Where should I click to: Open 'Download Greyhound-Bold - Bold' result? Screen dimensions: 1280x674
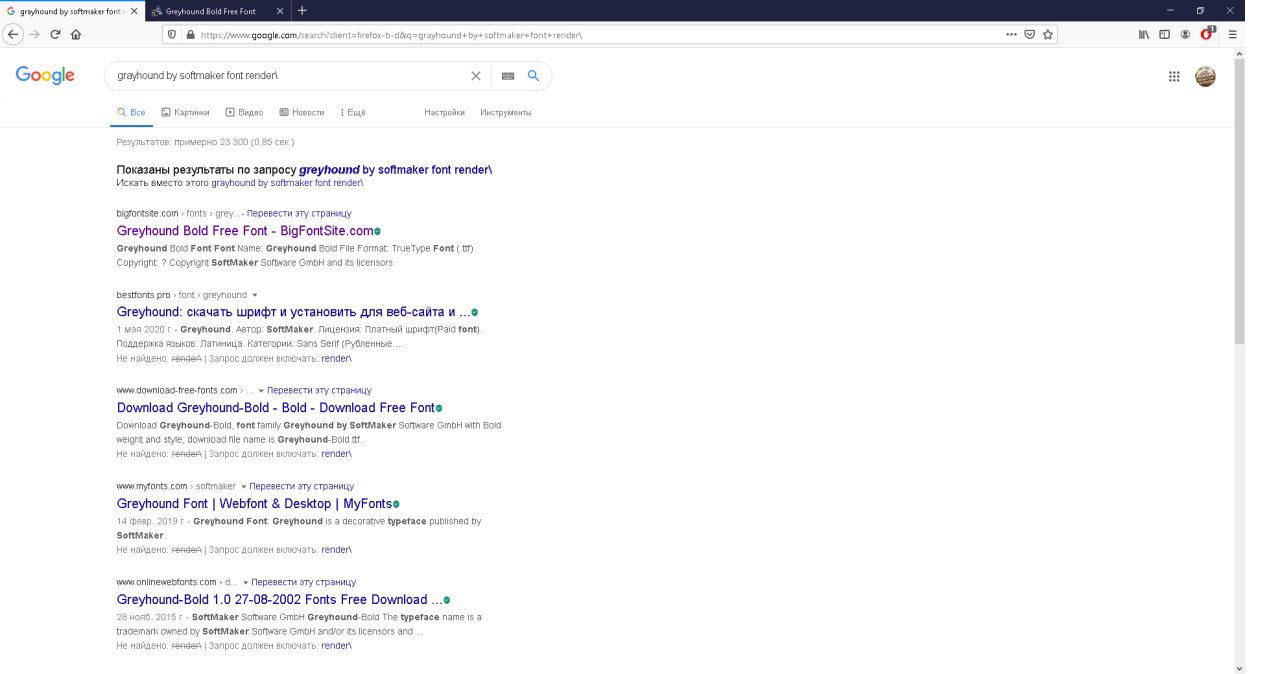coord(276,408)
